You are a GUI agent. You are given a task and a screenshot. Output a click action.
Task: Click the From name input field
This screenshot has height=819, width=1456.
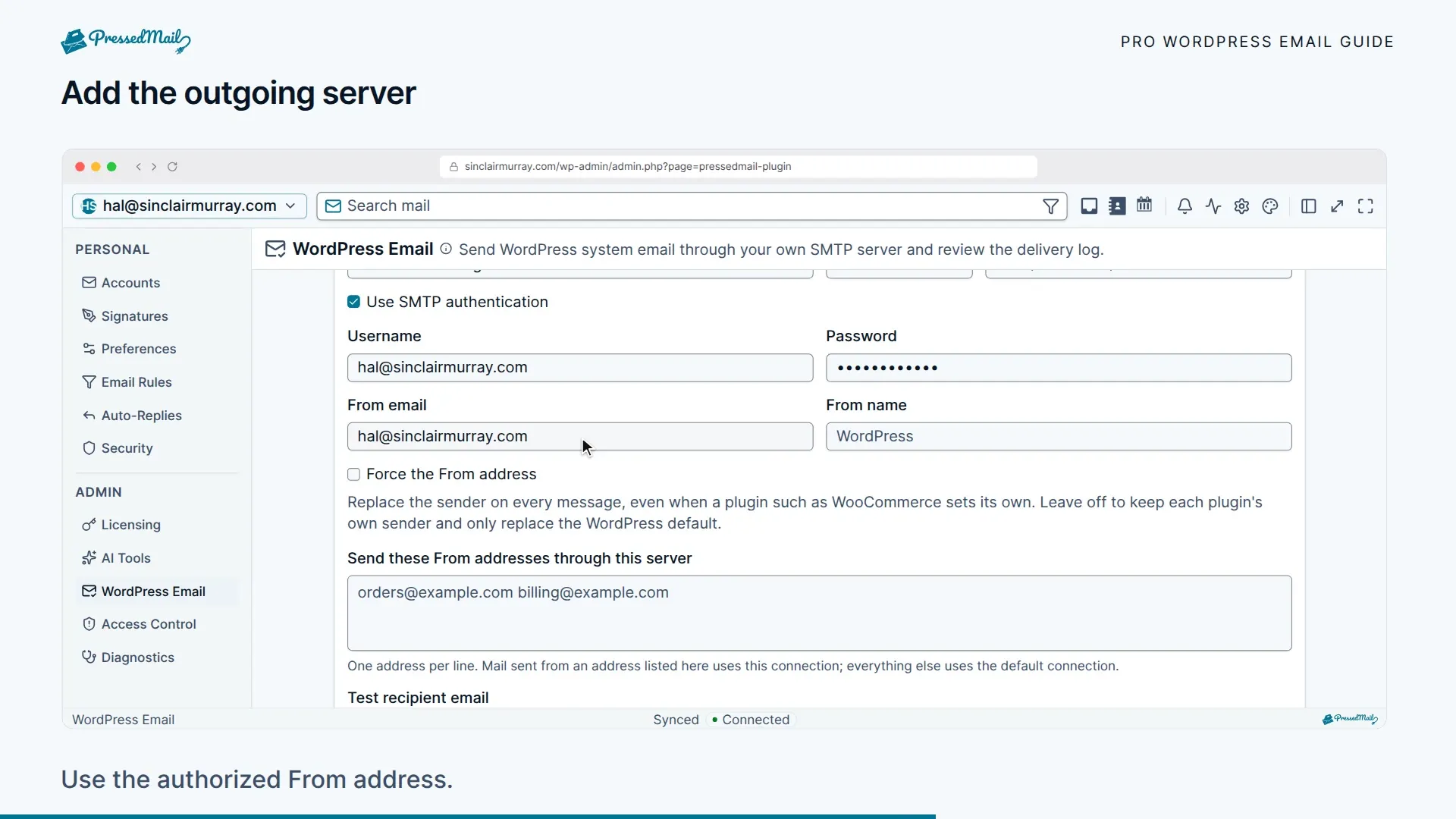[1059, 437]
